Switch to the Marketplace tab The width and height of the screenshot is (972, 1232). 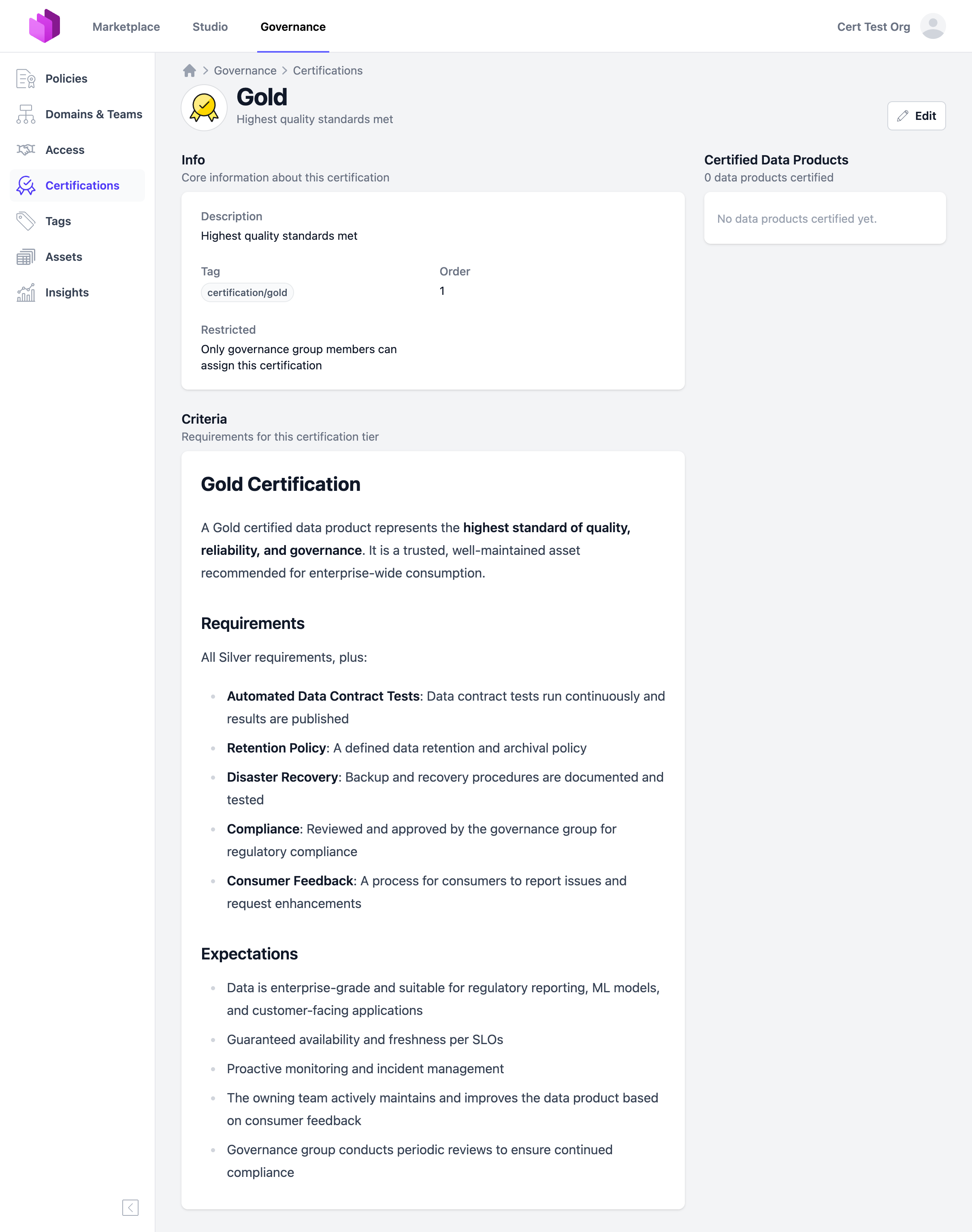(x=126, y=27)
